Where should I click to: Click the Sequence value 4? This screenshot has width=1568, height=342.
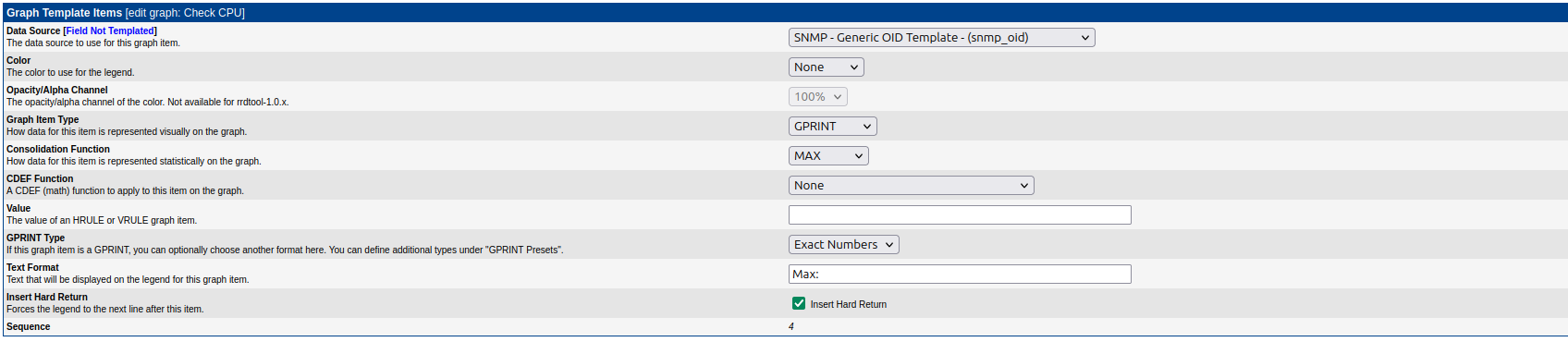tap(791, 327)
